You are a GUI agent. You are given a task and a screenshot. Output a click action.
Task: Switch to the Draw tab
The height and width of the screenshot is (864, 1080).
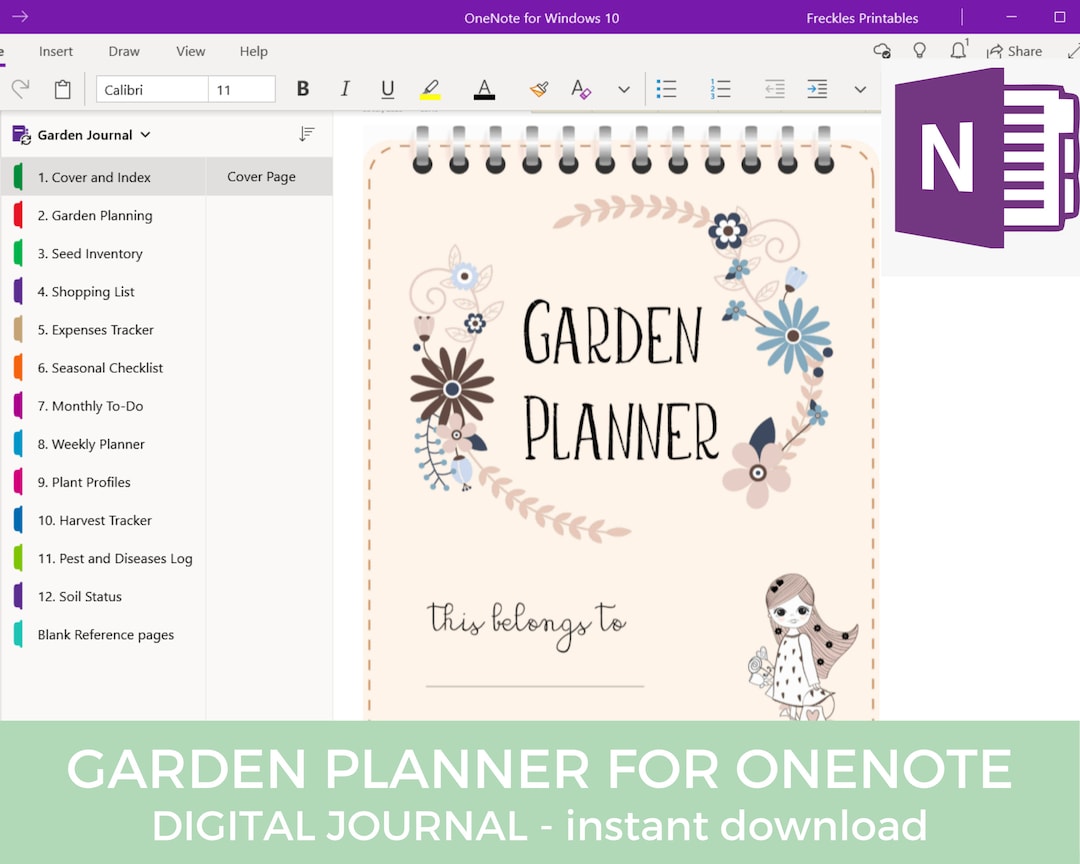click(123, 51)
